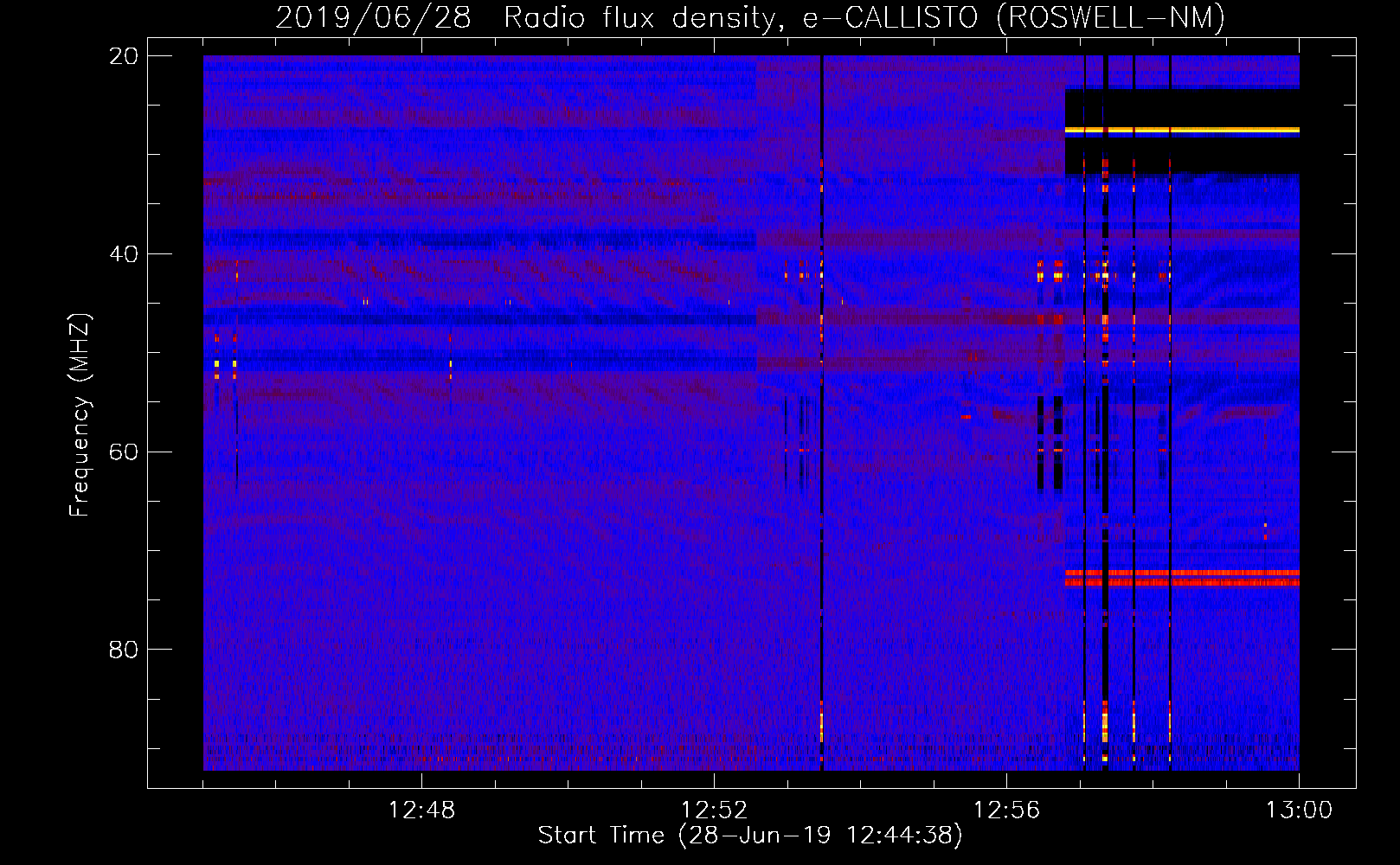
Task: Click the 12:52 time tick label
Action: pyautogui.click(x=714, y=811)
